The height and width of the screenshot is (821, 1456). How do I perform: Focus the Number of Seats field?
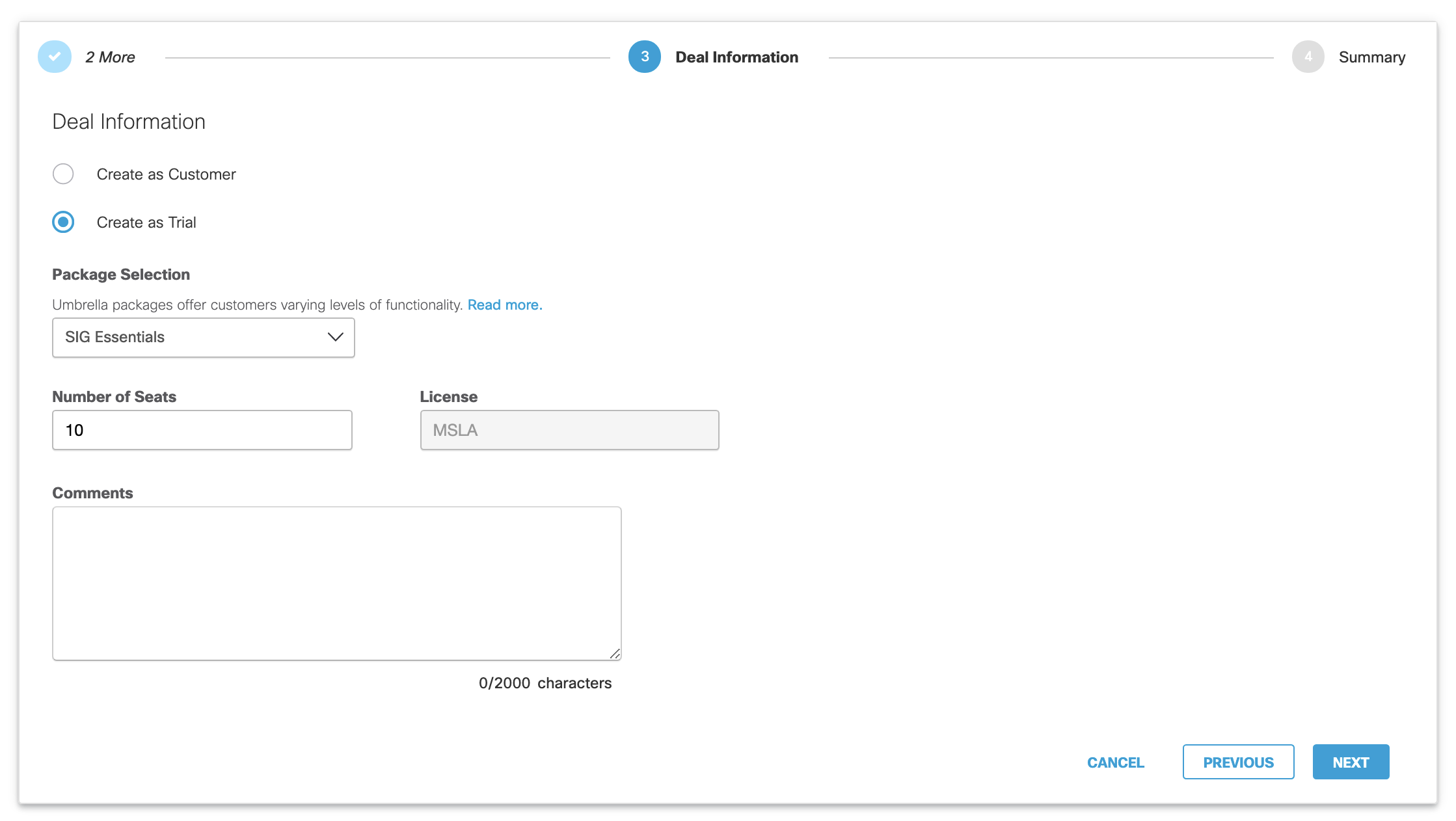pyautogui.click(x=202, y=430)
